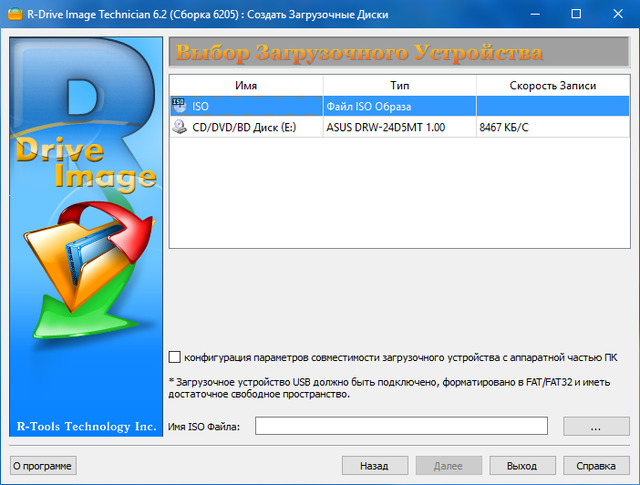Open browse dialog with the ... button
The width and height of the screenshot is (640, 485).
click(596, 426)
